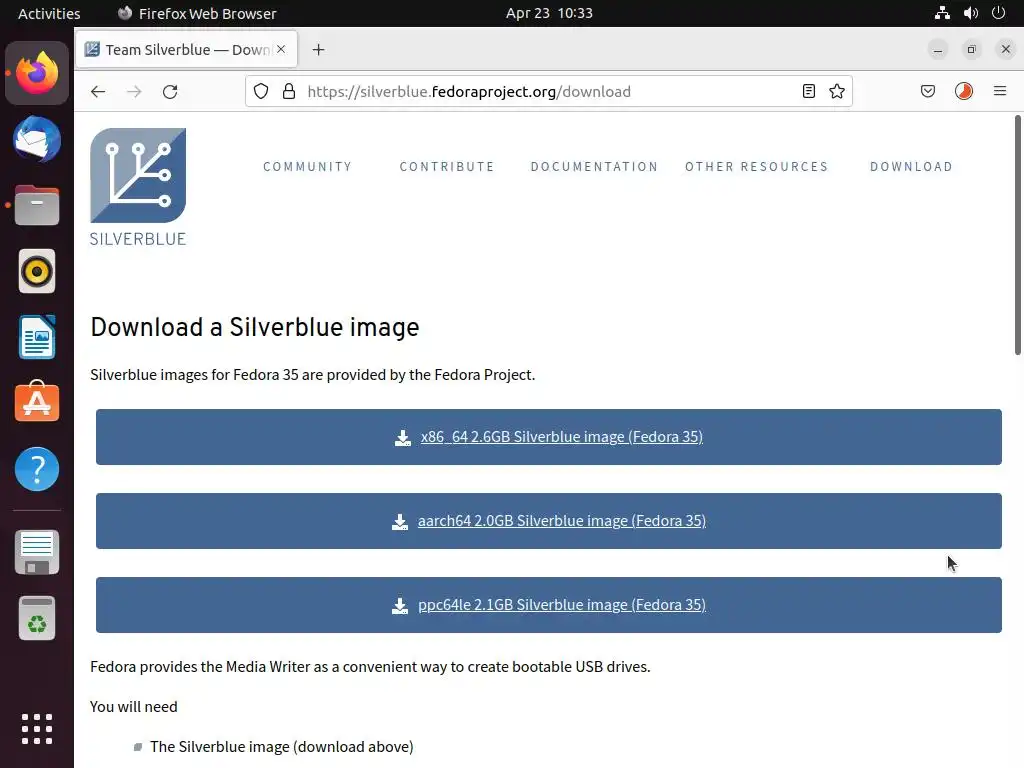Open the Activities overview

(49, 13)
